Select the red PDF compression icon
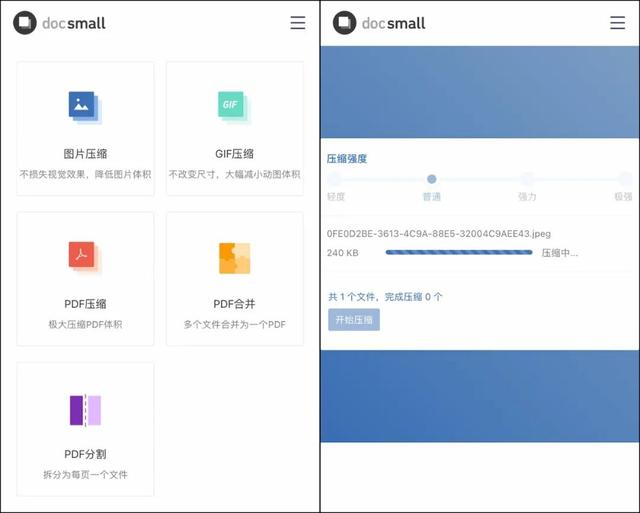 tap(85, 258)
